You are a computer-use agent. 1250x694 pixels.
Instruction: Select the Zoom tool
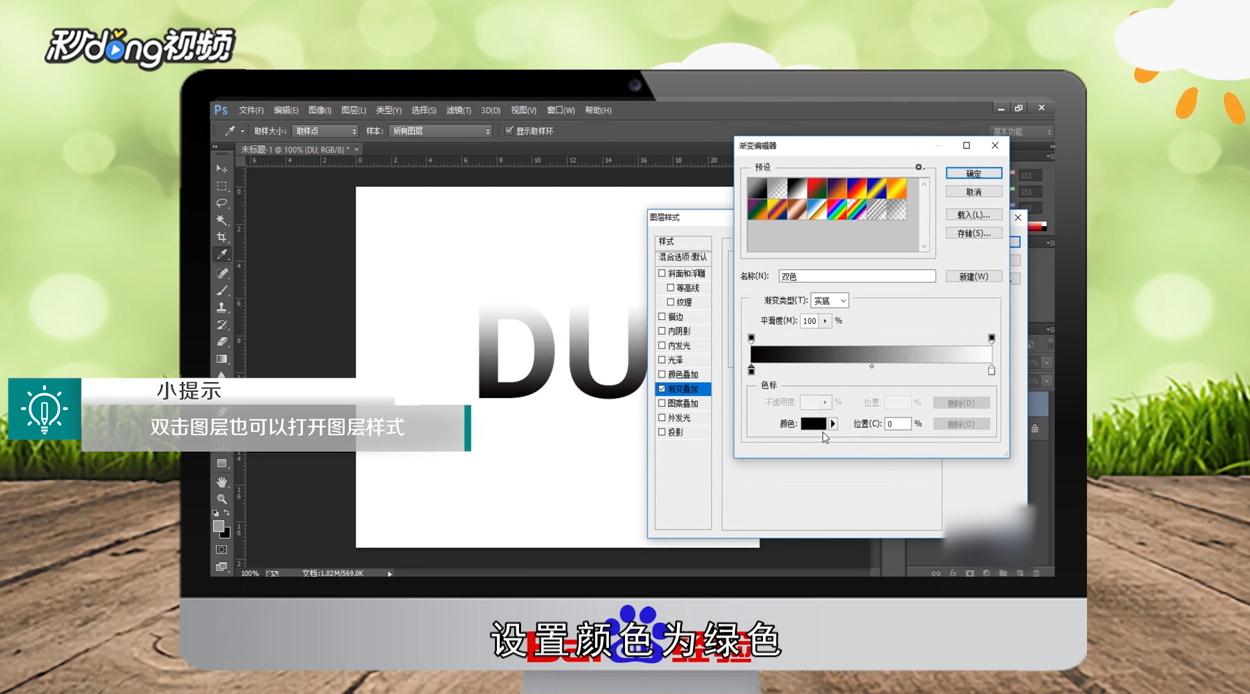click(222, 498)
